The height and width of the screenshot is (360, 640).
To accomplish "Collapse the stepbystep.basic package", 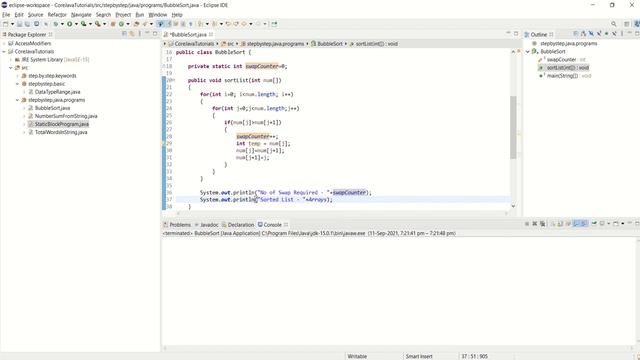I will pos(18,84).
